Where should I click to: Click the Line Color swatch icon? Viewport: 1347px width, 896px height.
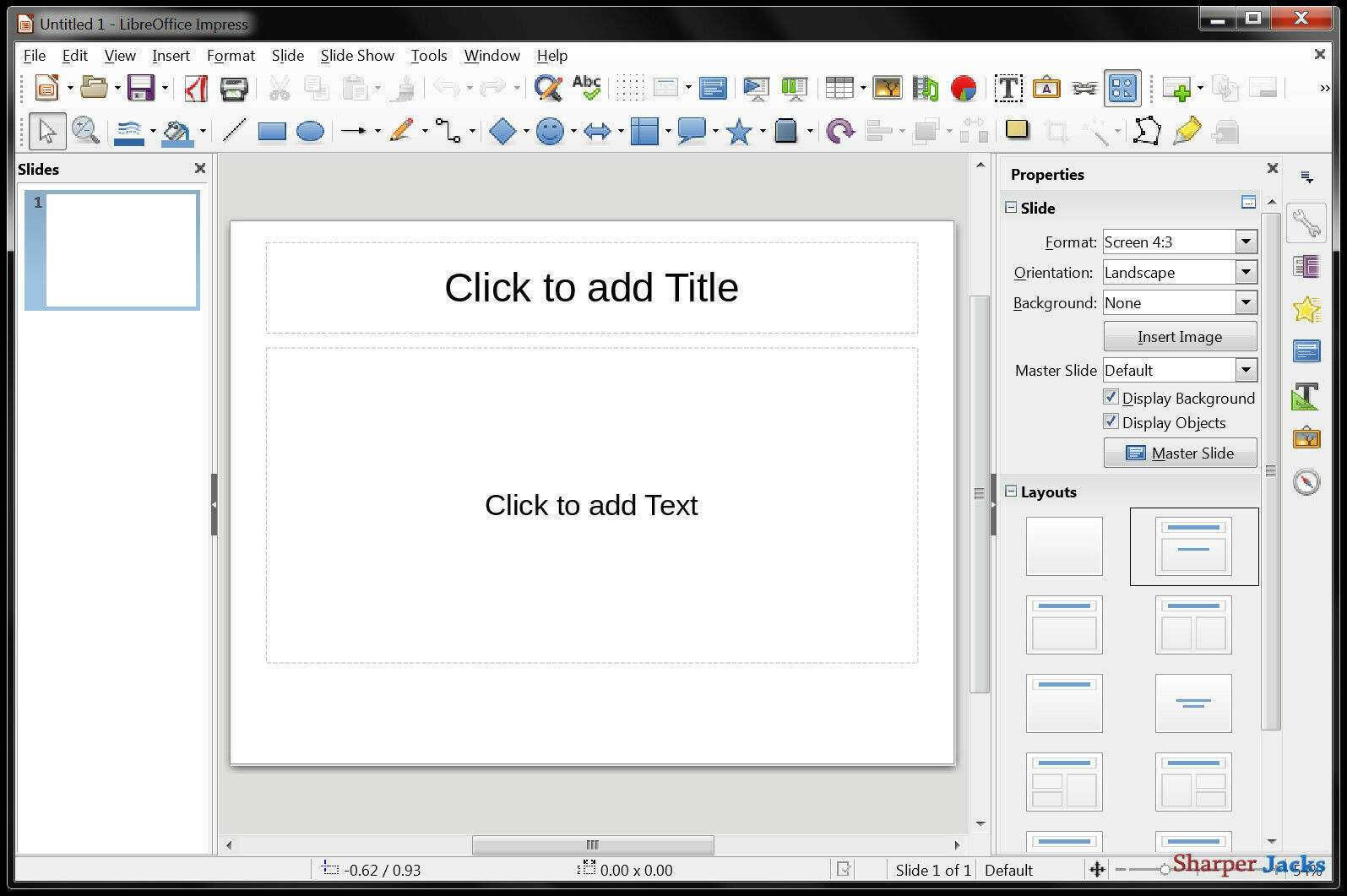[128, 131]
